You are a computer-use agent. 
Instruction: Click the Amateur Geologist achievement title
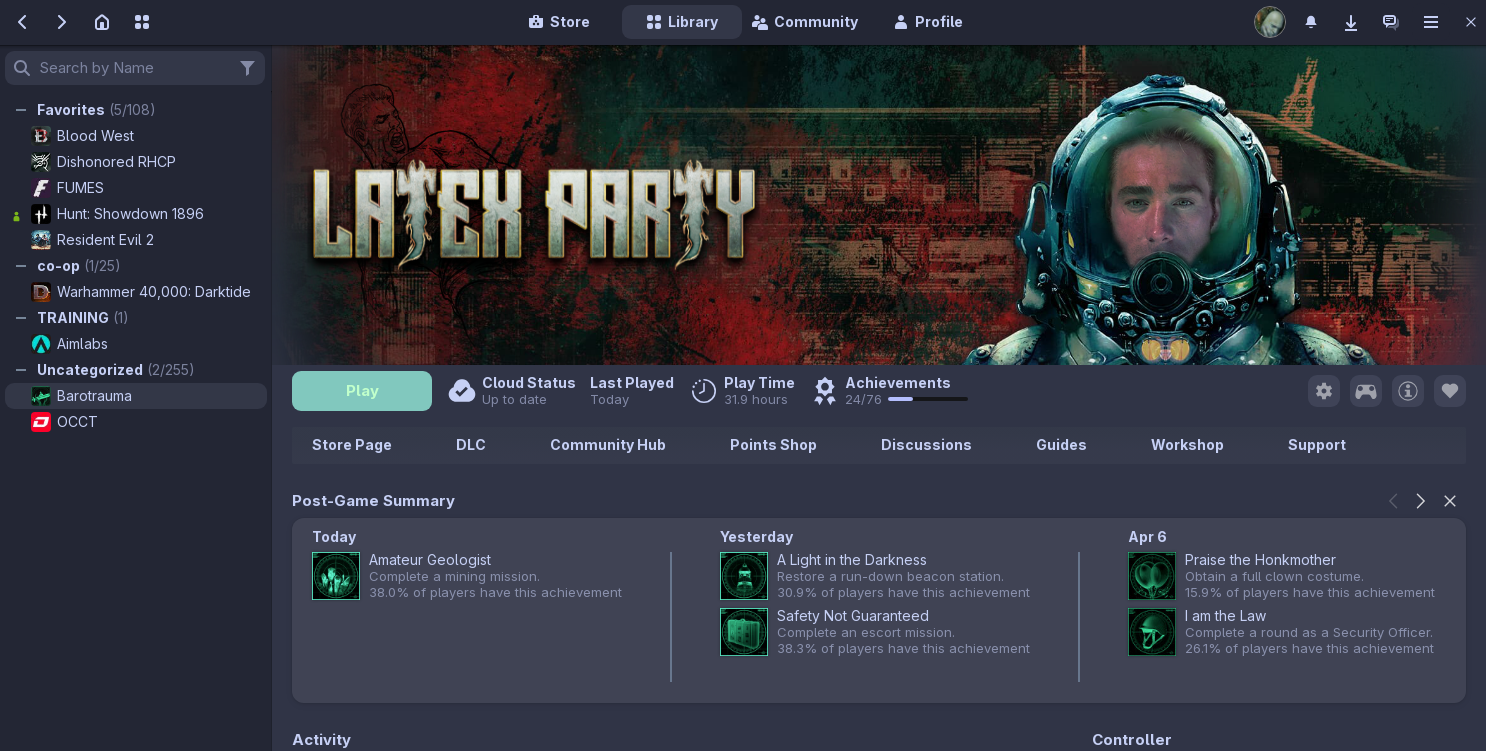point(430,560)
